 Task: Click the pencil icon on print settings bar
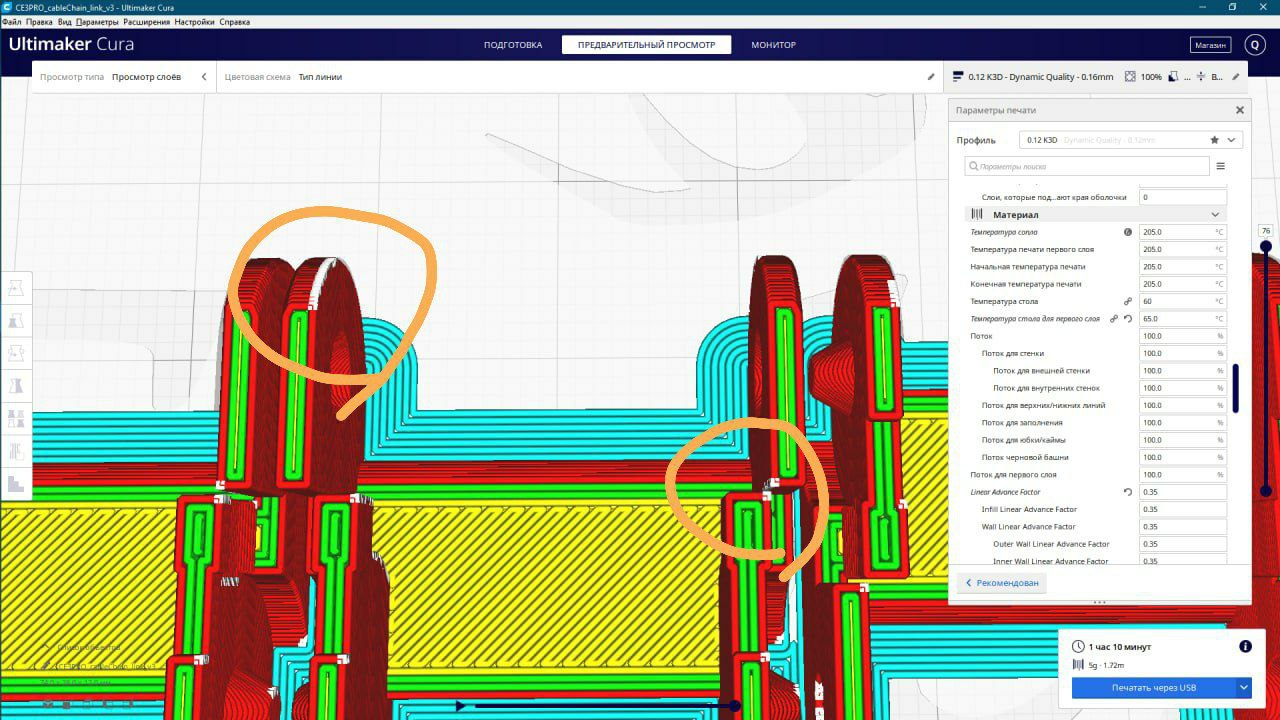pyautogui.click(x=1236, y=76)
